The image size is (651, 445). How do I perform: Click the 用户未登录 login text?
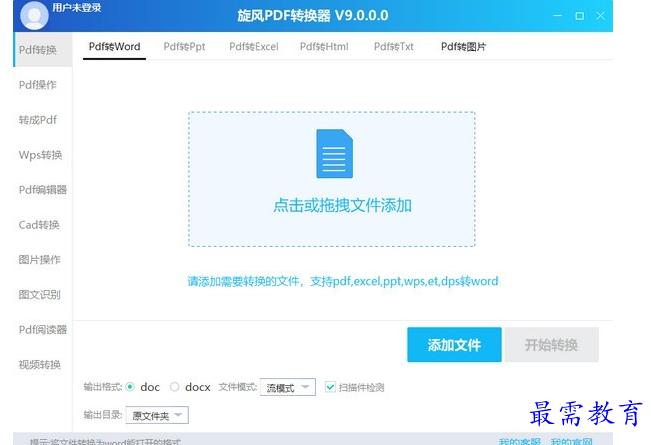[77, 7]
